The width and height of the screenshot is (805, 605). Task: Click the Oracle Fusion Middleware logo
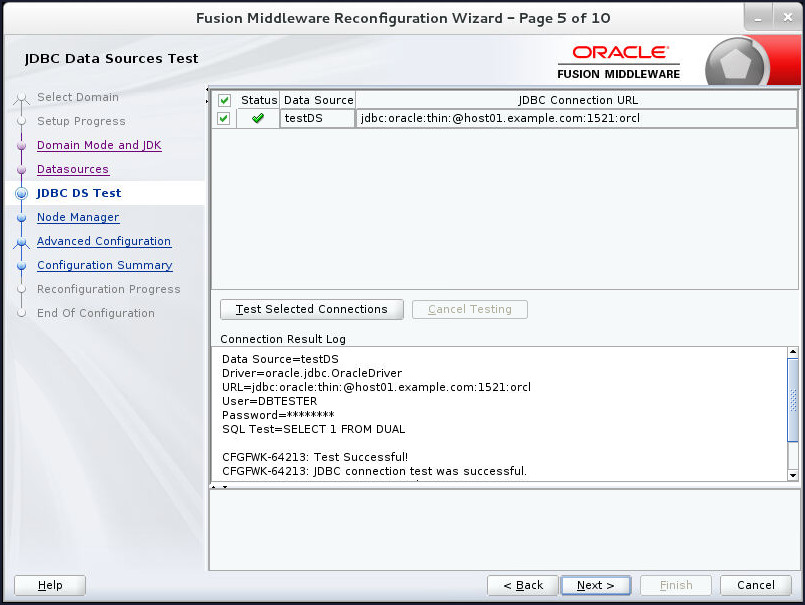[x=619, y=62]
